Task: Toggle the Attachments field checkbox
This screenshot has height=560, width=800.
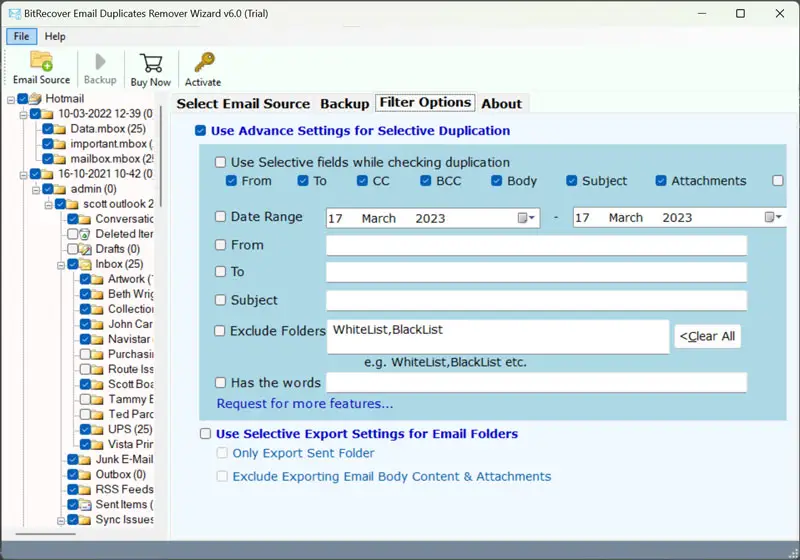Action: tap(661, 181)
